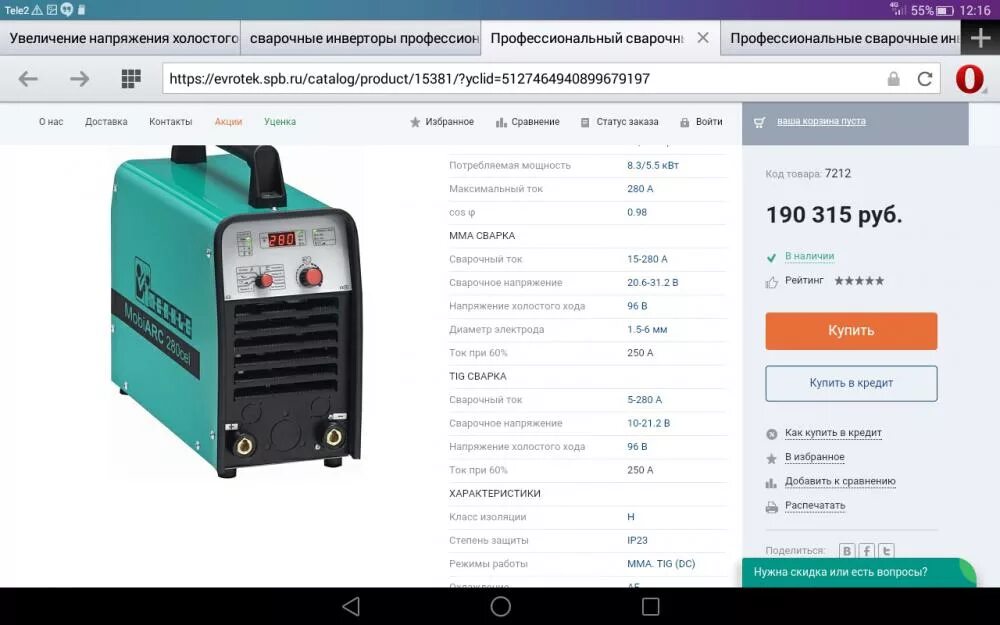
Task: Open the Как купить в кредит link
Action: [x=833, y=432]
